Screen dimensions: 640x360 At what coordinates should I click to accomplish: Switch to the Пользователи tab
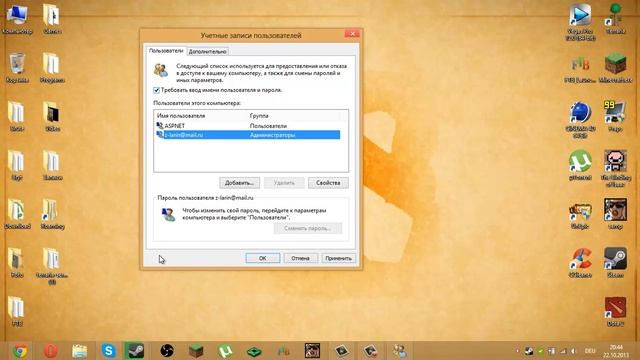tap(166, 51)
